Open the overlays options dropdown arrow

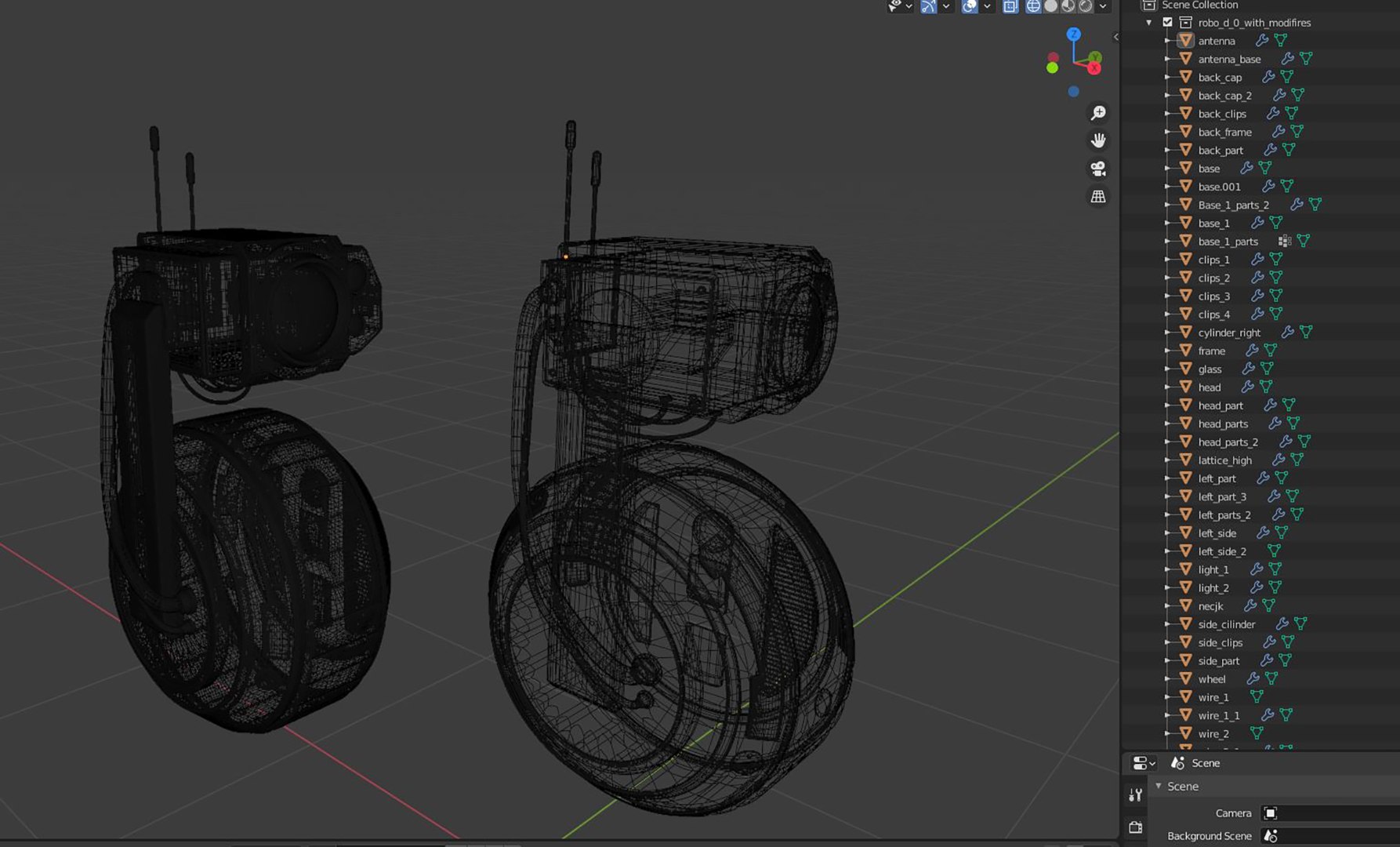(987, 6)
